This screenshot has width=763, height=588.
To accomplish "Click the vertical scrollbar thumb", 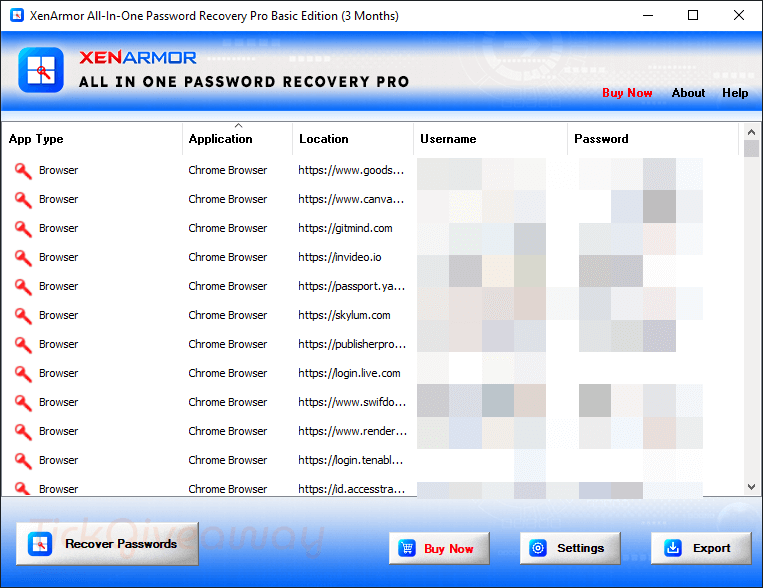I will pyautogui.click(x=751, y=148).
